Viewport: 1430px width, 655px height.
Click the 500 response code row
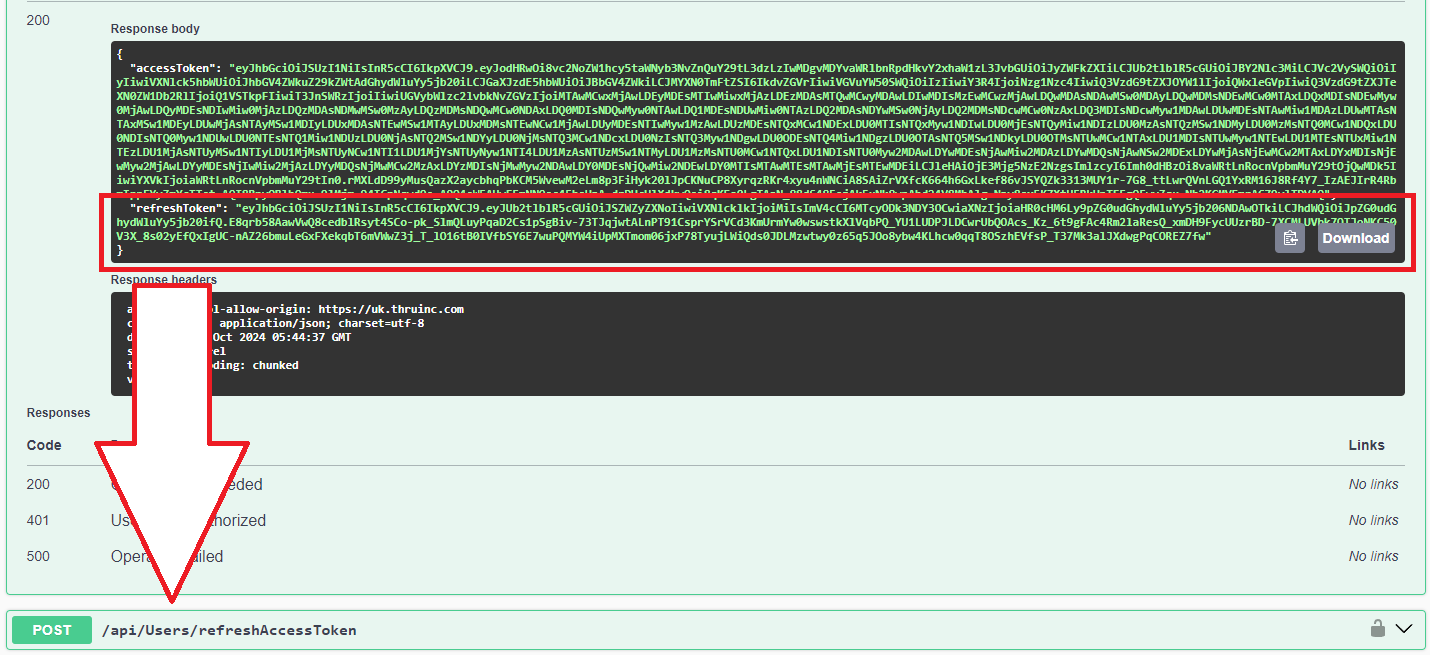38,556
